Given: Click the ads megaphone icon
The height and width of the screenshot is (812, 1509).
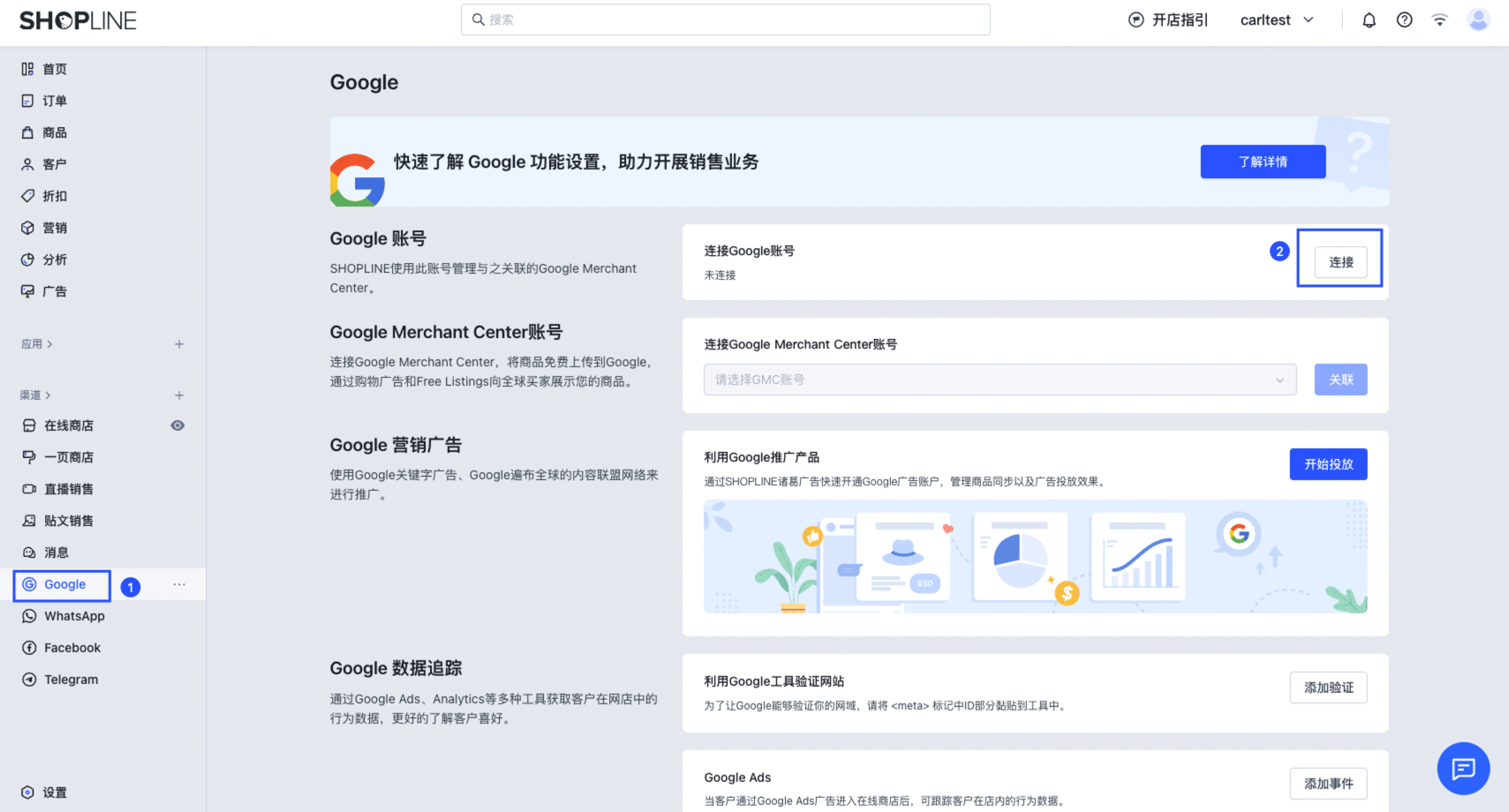Looking at the screenshot, I should [28, 291].
